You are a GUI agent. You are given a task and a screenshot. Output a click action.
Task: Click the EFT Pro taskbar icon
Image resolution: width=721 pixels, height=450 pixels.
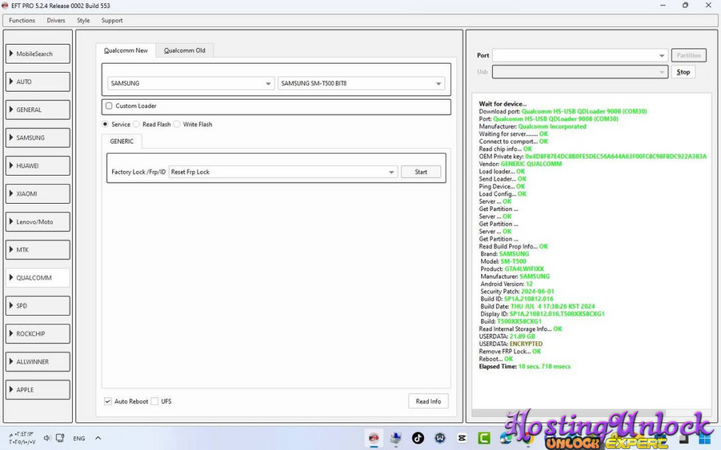tap(374, 438)
